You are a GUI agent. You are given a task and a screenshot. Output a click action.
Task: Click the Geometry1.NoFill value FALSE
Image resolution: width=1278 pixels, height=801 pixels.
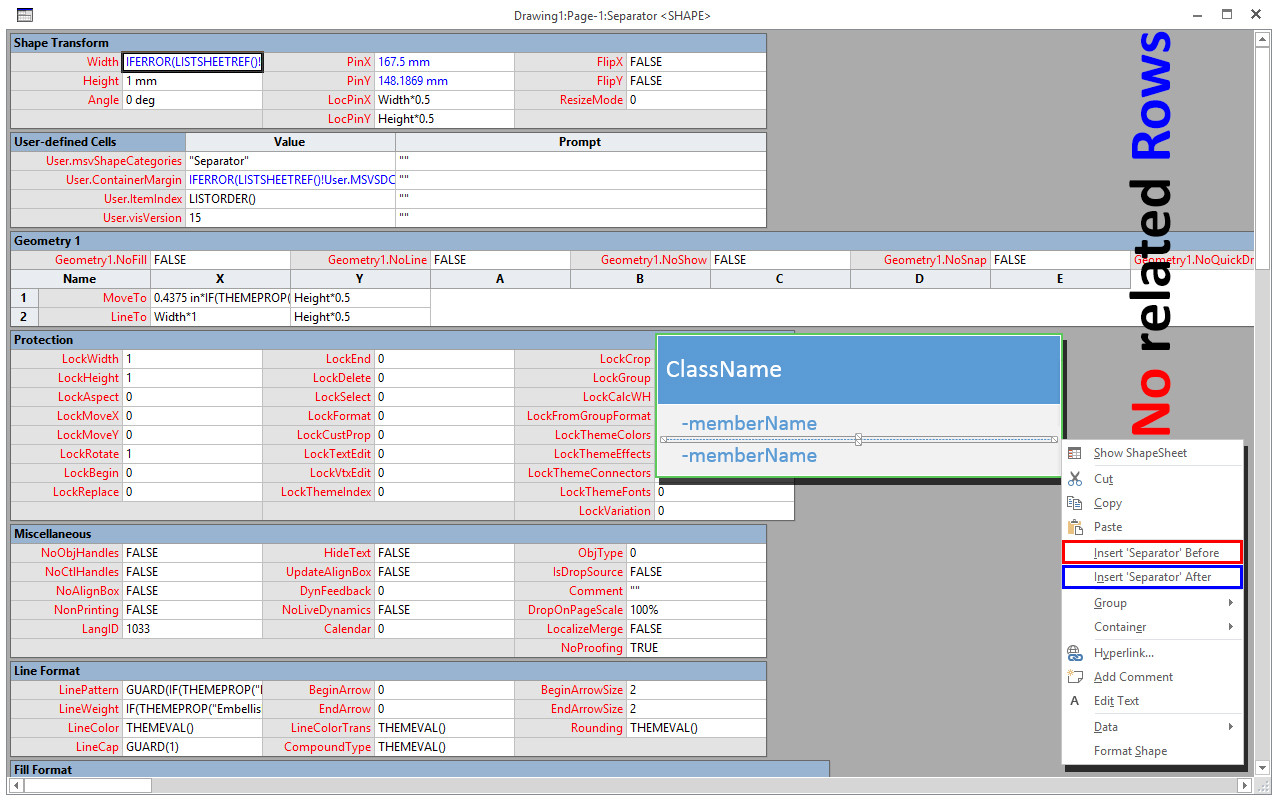point(220,260)
